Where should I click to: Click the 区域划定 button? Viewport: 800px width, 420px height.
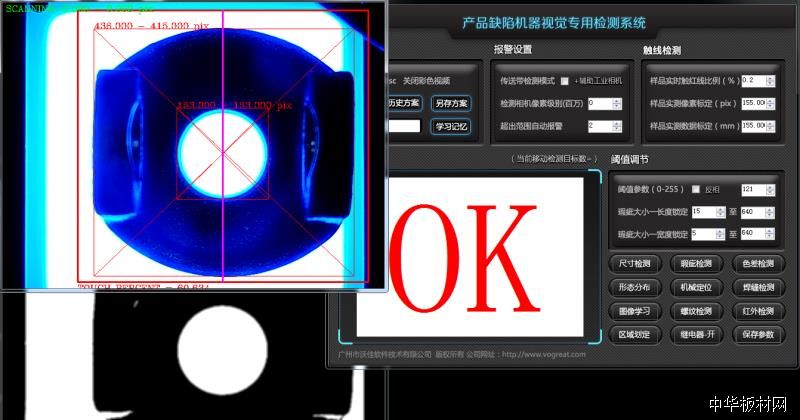635,335
